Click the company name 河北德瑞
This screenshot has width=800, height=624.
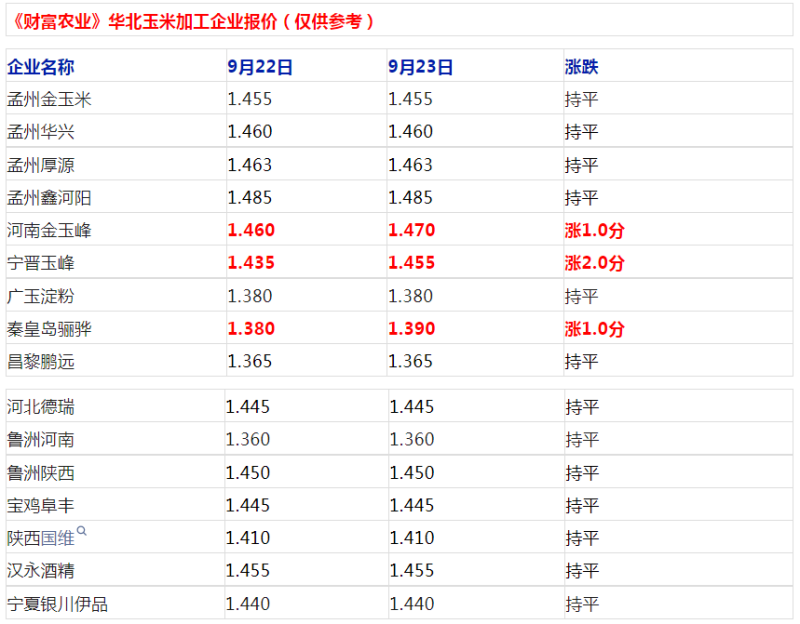click(x=41, y=407)
